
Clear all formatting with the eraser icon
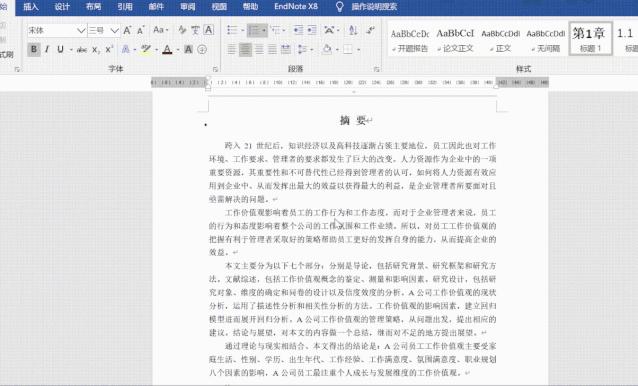point(182,30)
